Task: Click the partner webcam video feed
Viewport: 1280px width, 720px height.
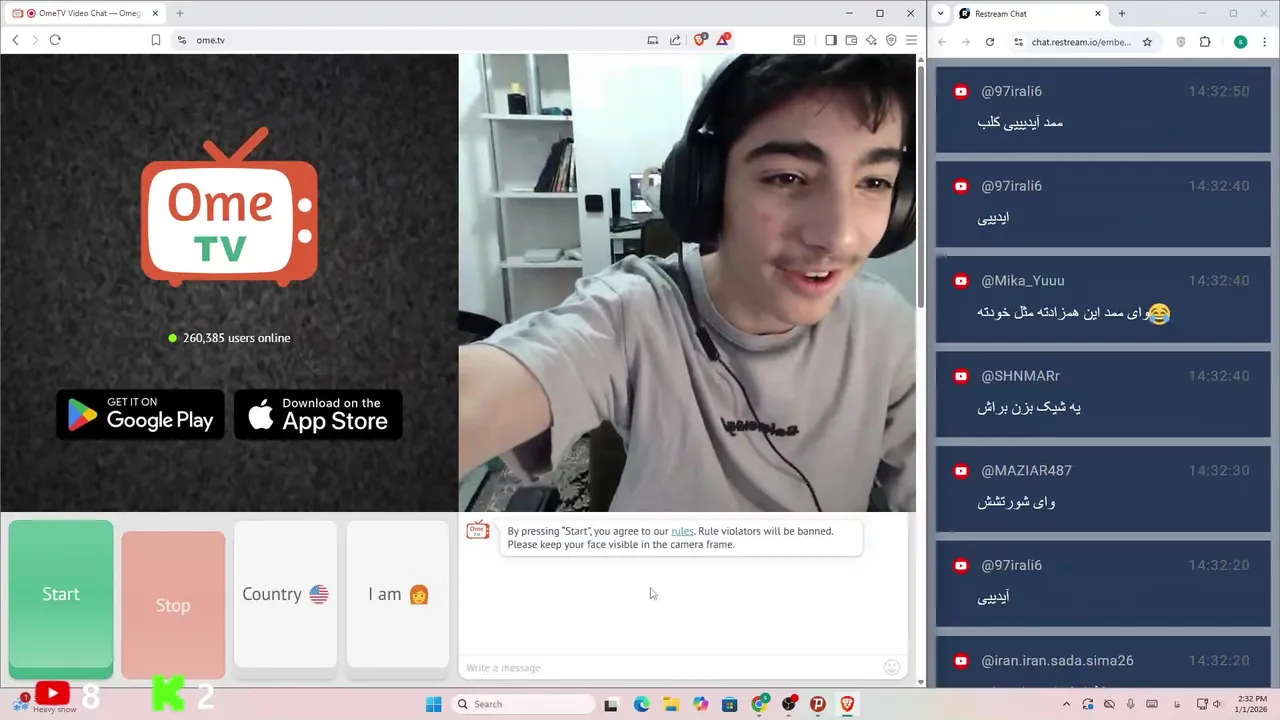Action: pyautogui.click(x=687, y=283)
